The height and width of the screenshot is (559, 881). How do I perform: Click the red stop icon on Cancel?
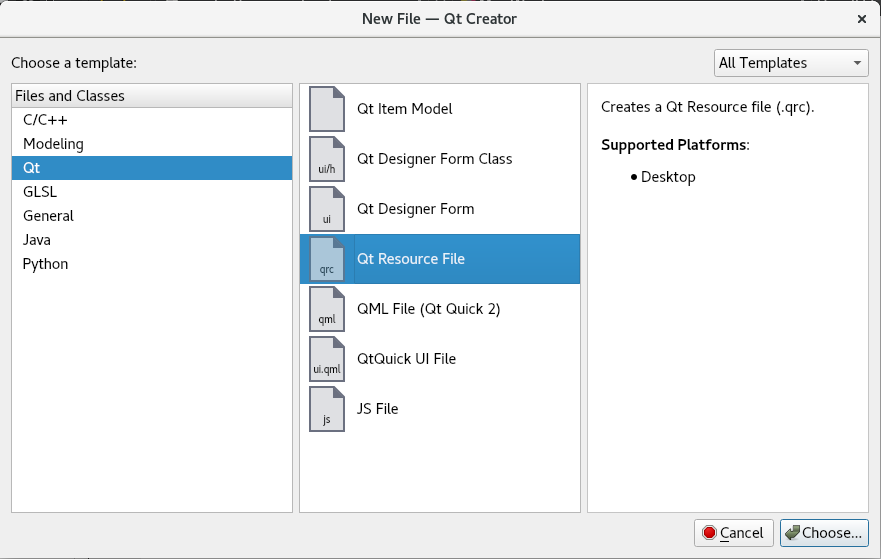709,533
